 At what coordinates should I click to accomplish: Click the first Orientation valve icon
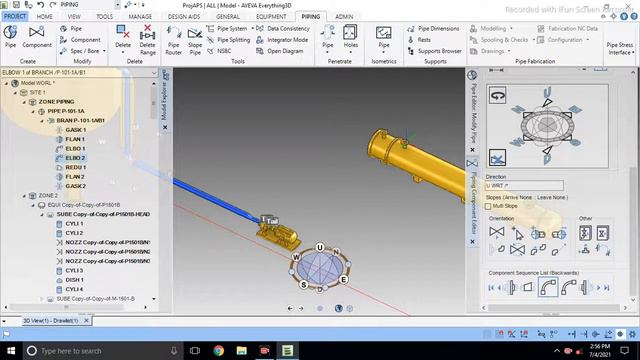[x=496, y=232]
